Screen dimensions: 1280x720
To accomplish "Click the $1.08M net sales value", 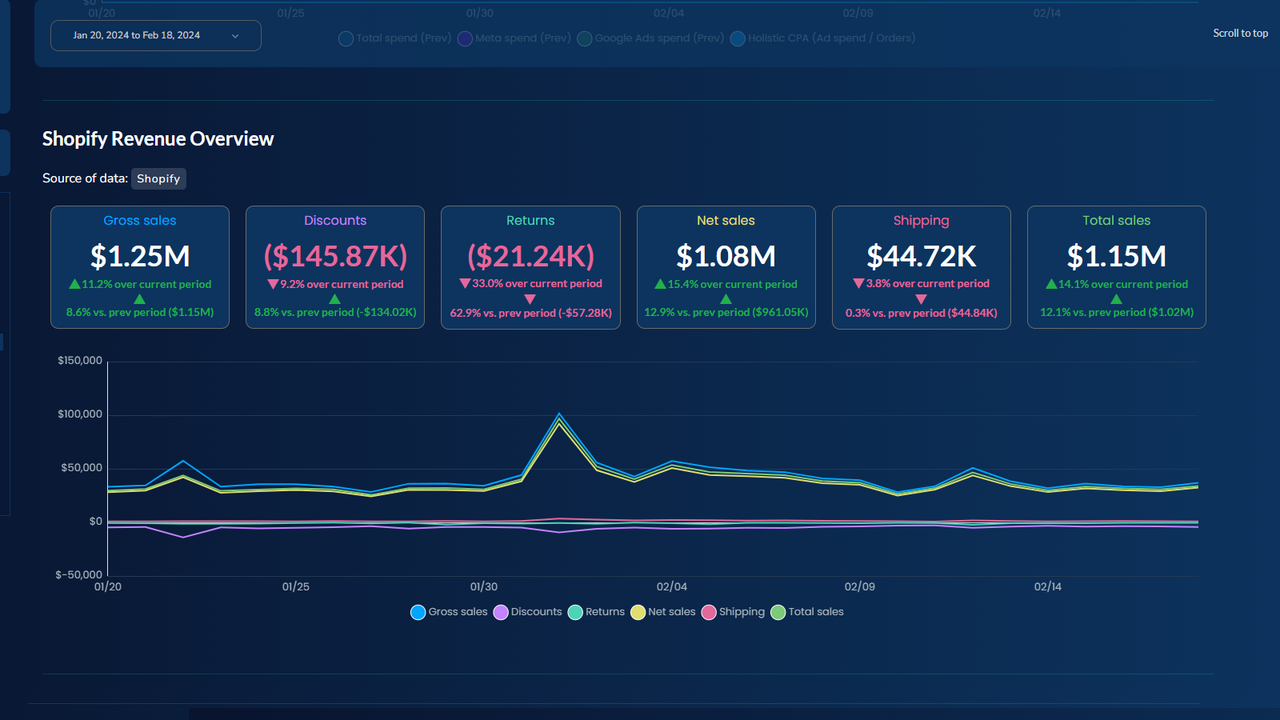I will tap(726, 256).
